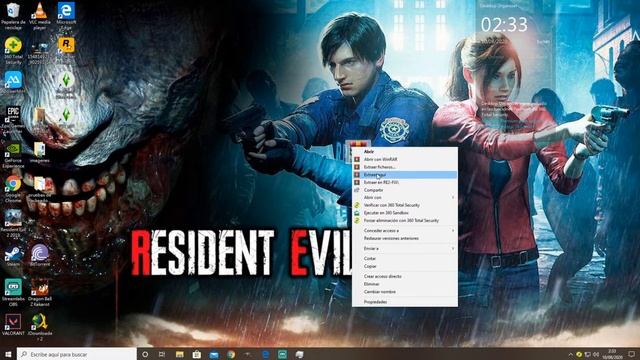Select the imagenes folder on desktop
The image size is (640, 360).
coord(40,152)
